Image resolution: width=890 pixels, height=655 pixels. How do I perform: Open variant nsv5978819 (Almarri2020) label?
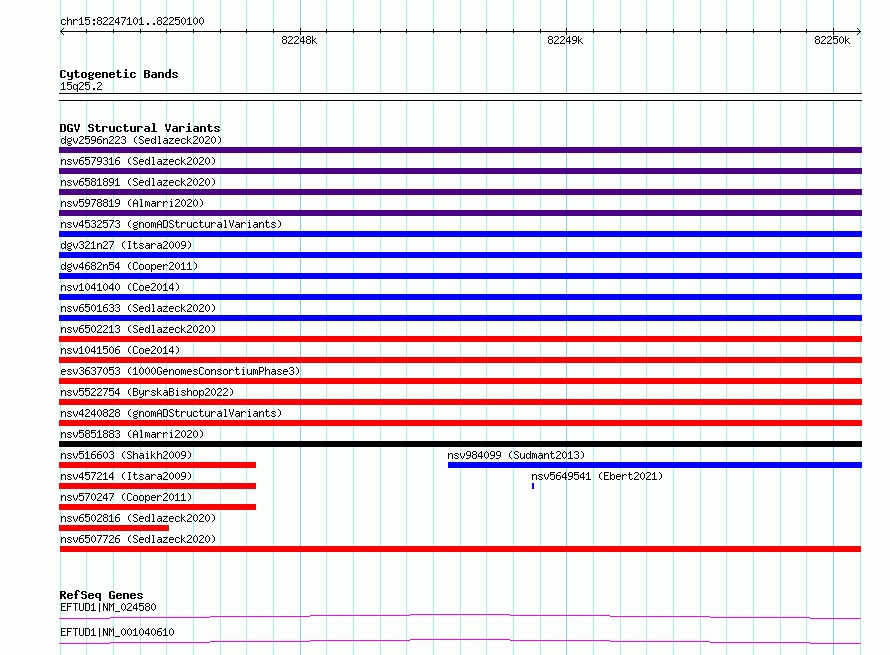132,203
